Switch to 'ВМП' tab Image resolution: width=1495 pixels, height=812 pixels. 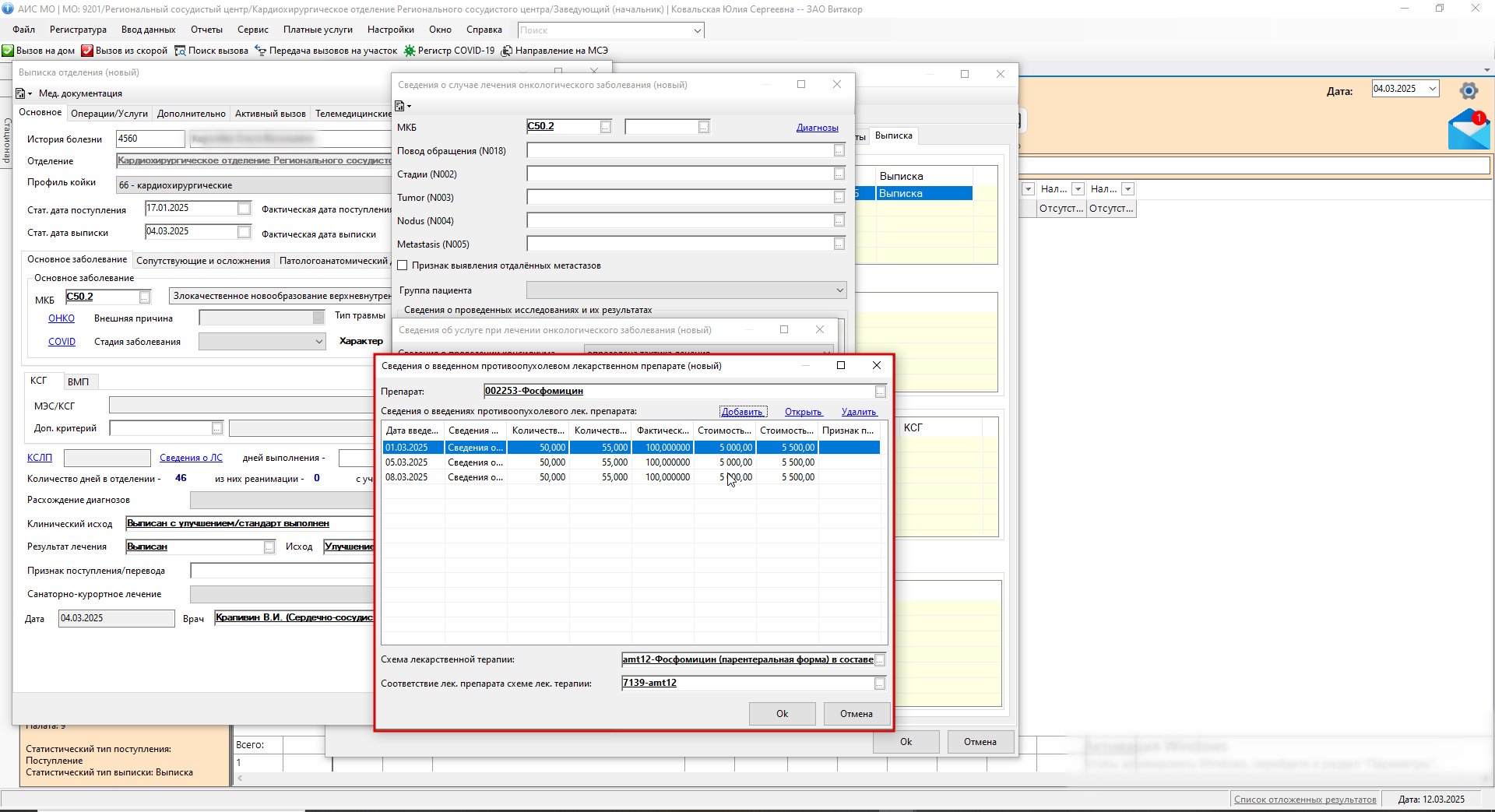point(78,381)
